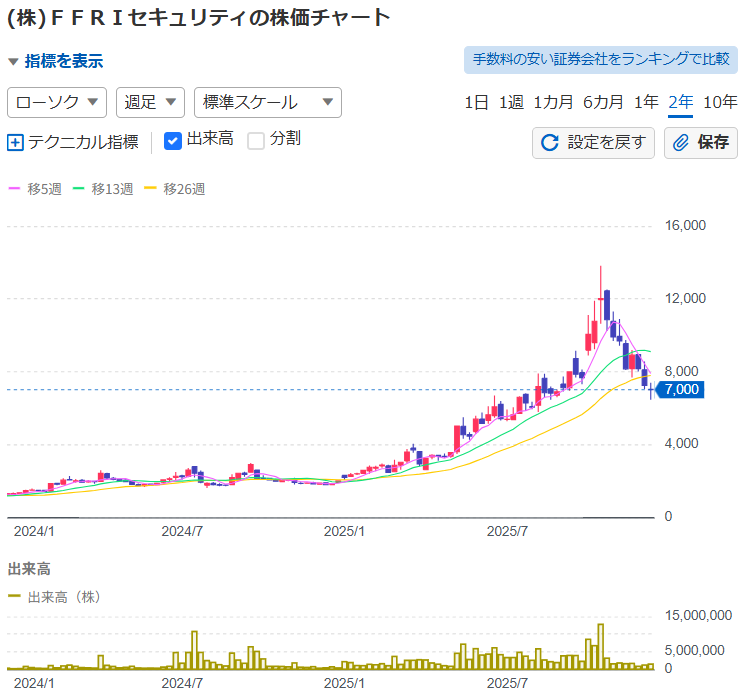Click the paperclip icon in 保存
Screen dimensions: 749x693
(x=681, y=142)
